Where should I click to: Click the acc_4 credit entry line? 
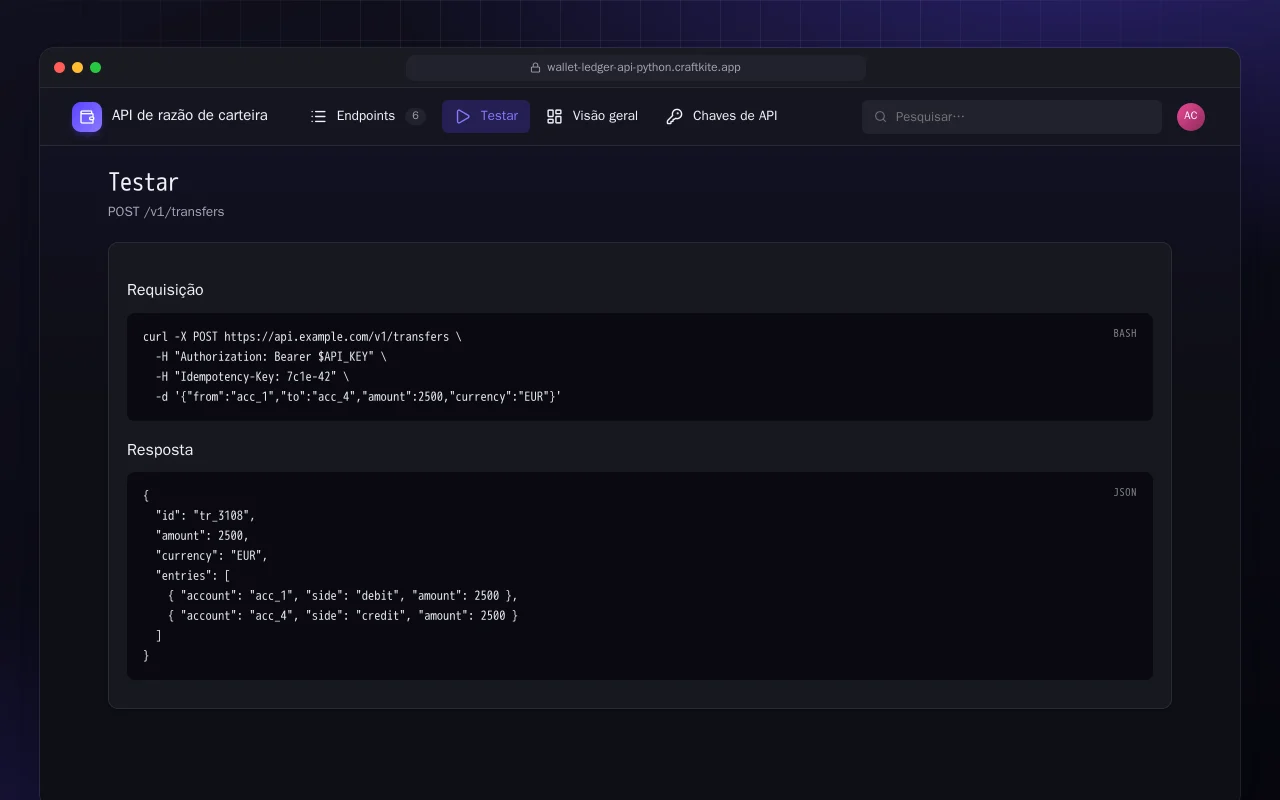click(343, 616)
